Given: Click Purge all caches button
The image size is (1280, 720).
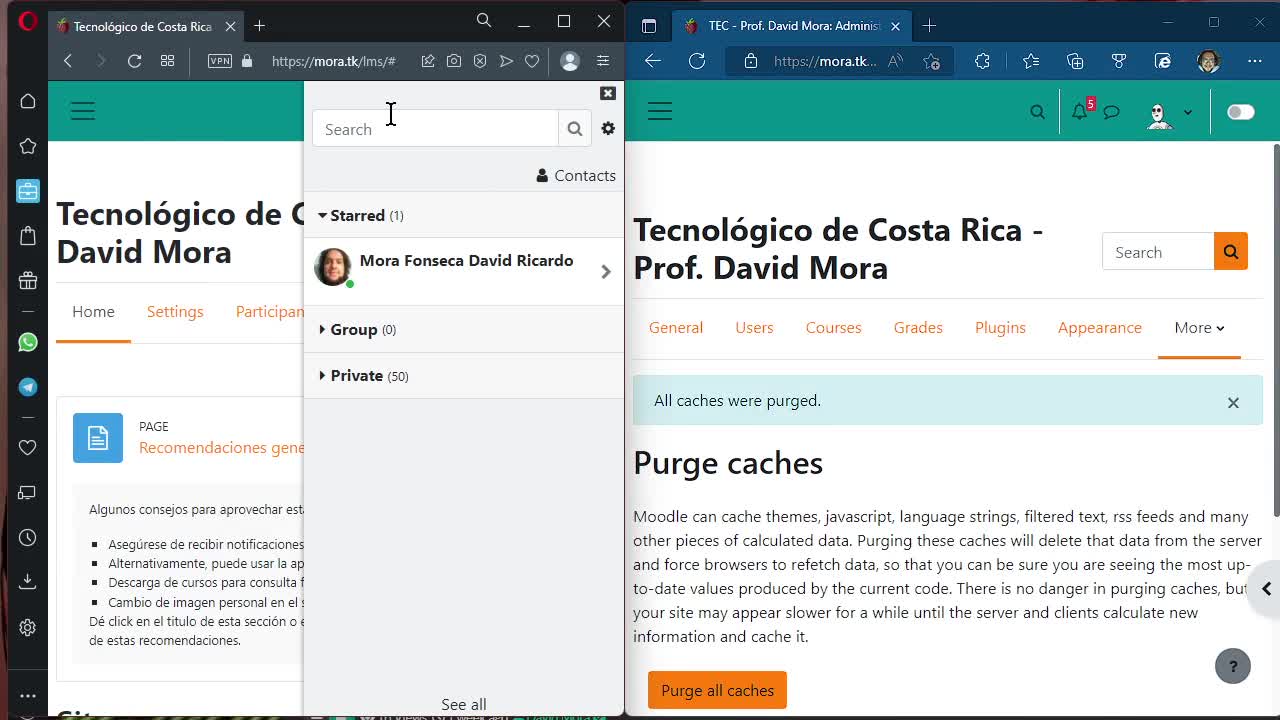Looking at the screenshot, I should coord(718,690).
